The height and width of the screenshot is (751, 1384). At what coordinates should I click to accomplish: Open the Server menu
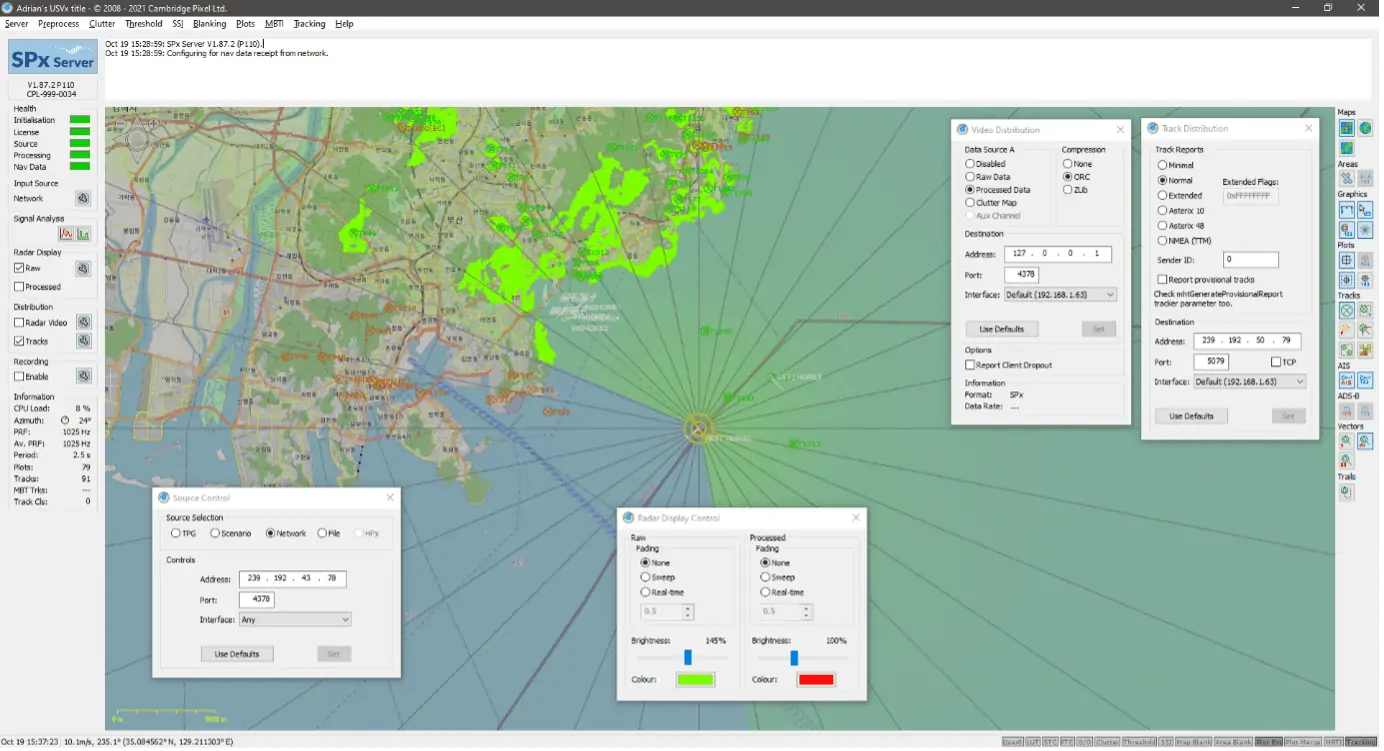(x=16, y=24)
